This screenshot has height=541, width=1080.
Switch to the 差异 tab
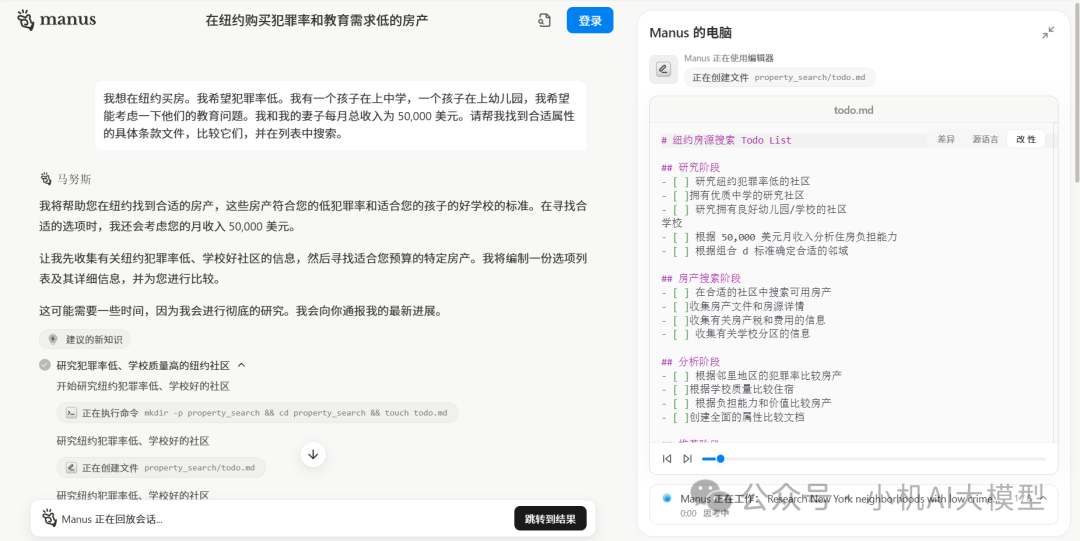point(946,139)
